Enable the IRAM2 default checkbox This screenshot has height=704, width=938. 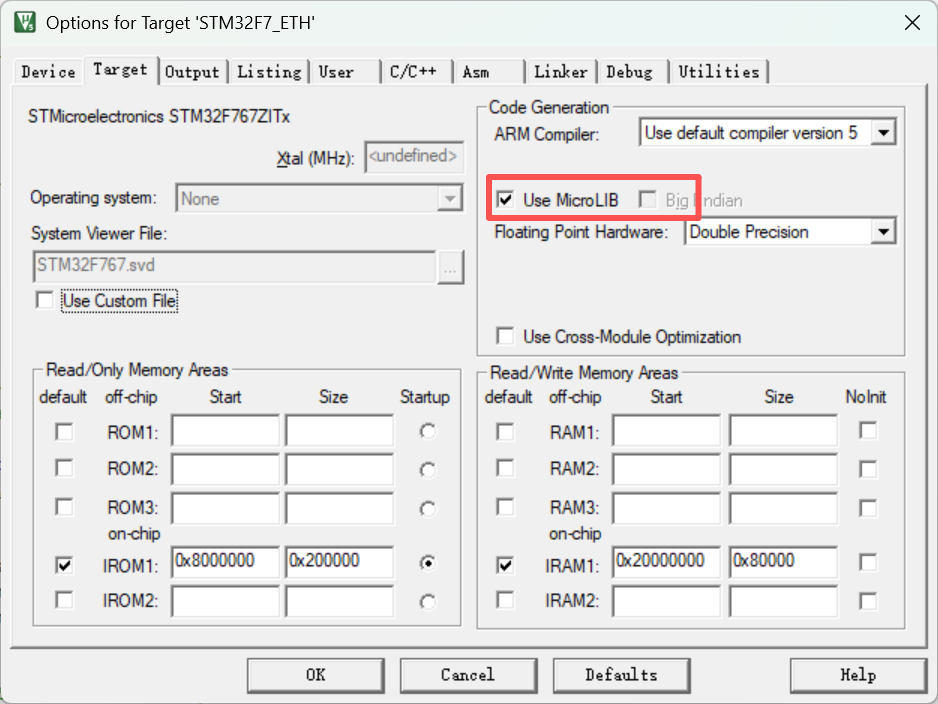505,600
